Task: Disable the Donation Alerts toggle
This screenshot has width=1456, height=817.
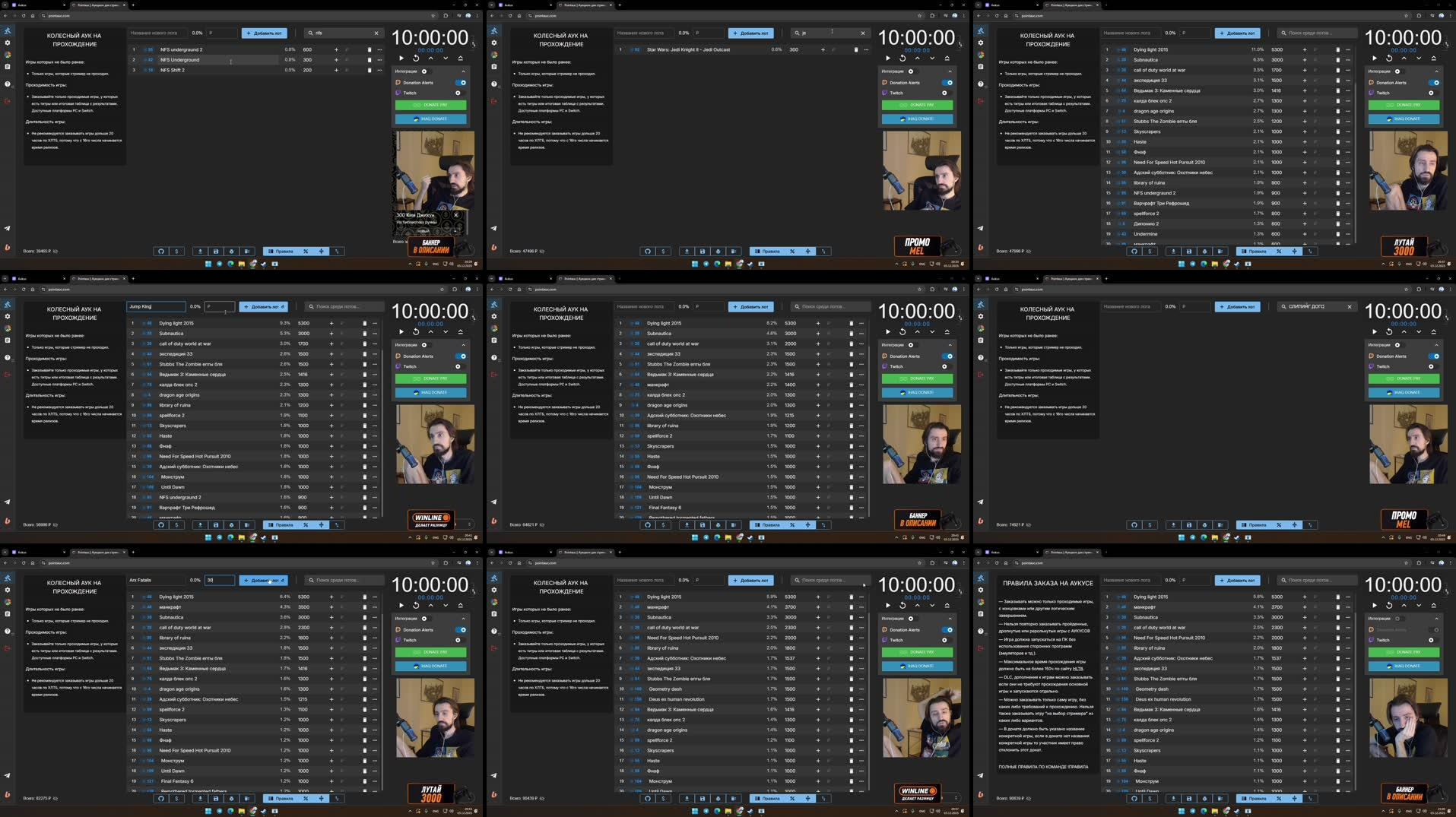Action: (x=460, y=82)
